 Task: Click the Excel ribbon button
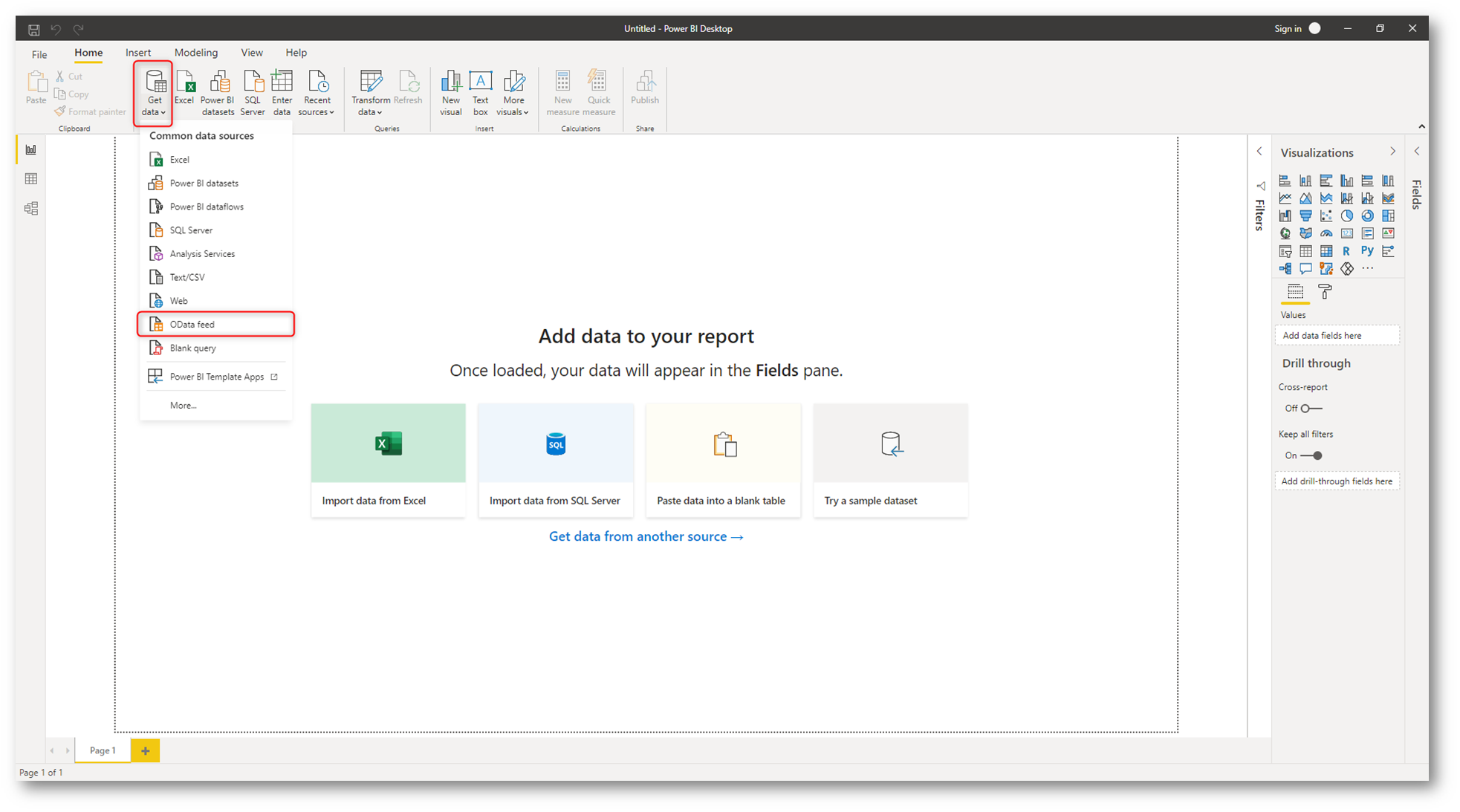(x=184, y=89)
